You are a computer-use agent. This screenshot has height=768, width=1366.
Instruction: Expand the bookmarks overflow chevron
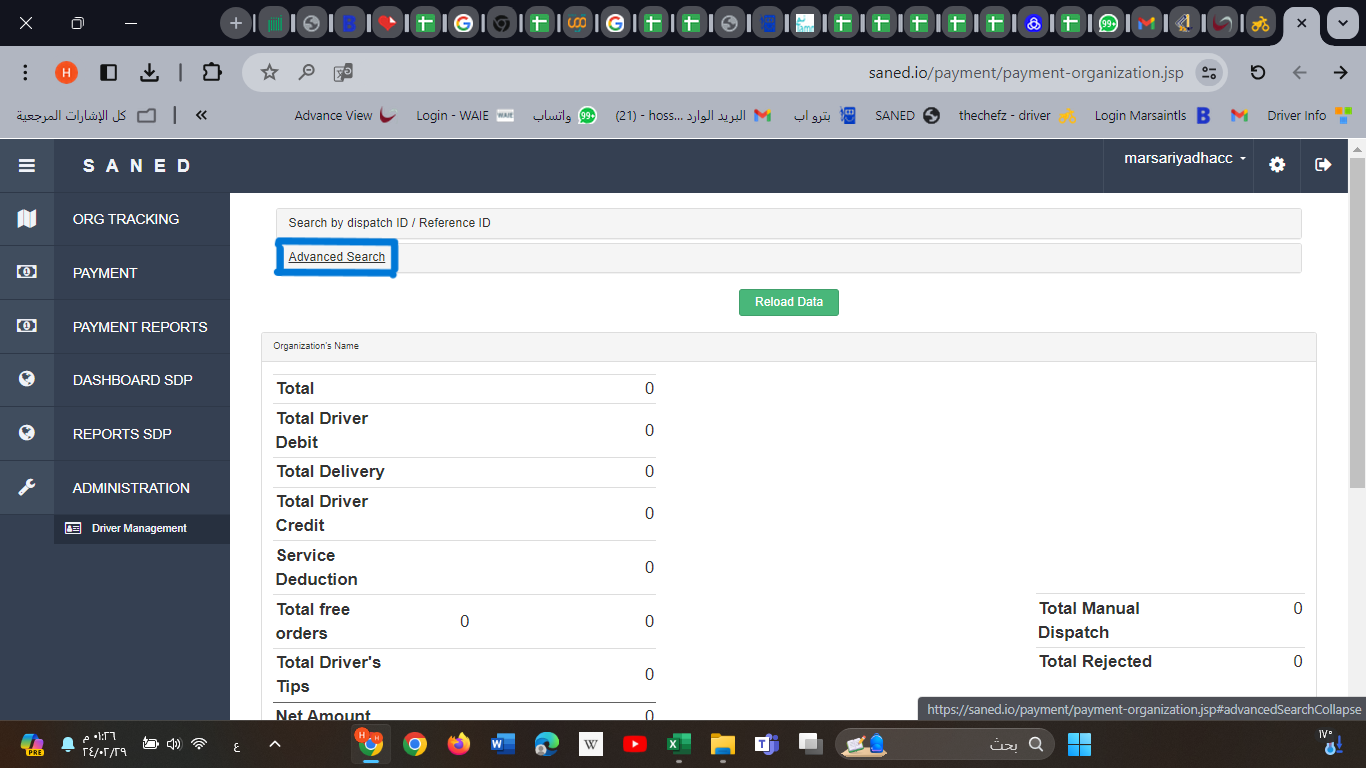tap(201, 115)
